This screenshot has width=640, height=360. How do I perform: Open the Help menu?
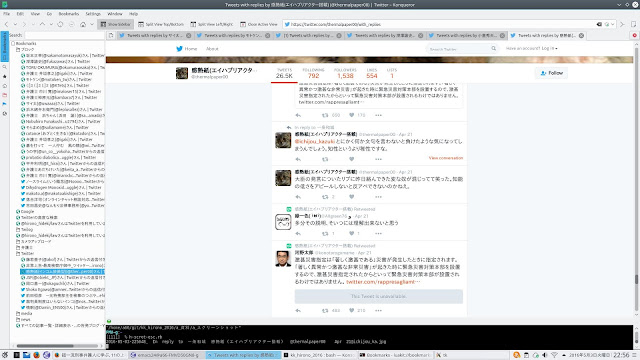click(x=133, y=14)
